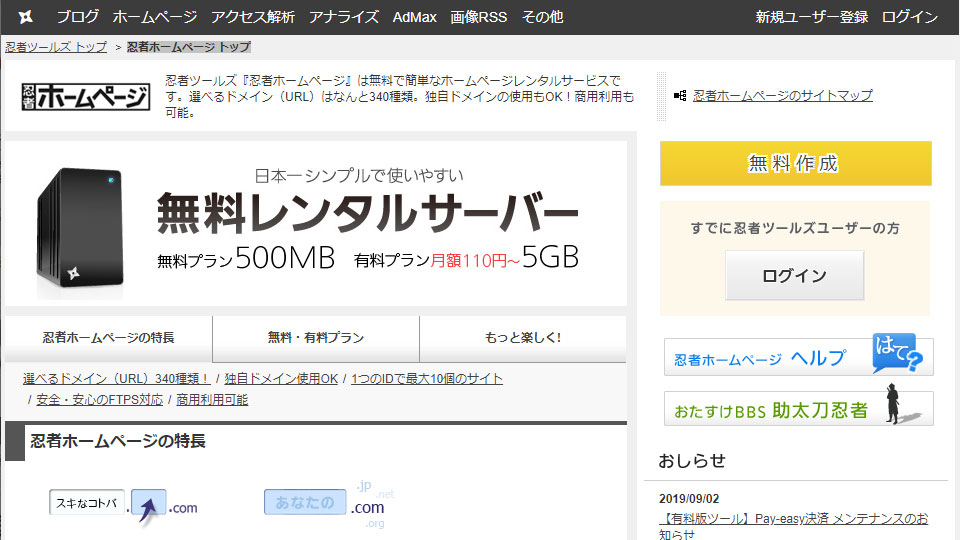This screenshot has width=960, height=540.
Task: Click the yellow 無料作成 button
Action: (x=795, y=163)
